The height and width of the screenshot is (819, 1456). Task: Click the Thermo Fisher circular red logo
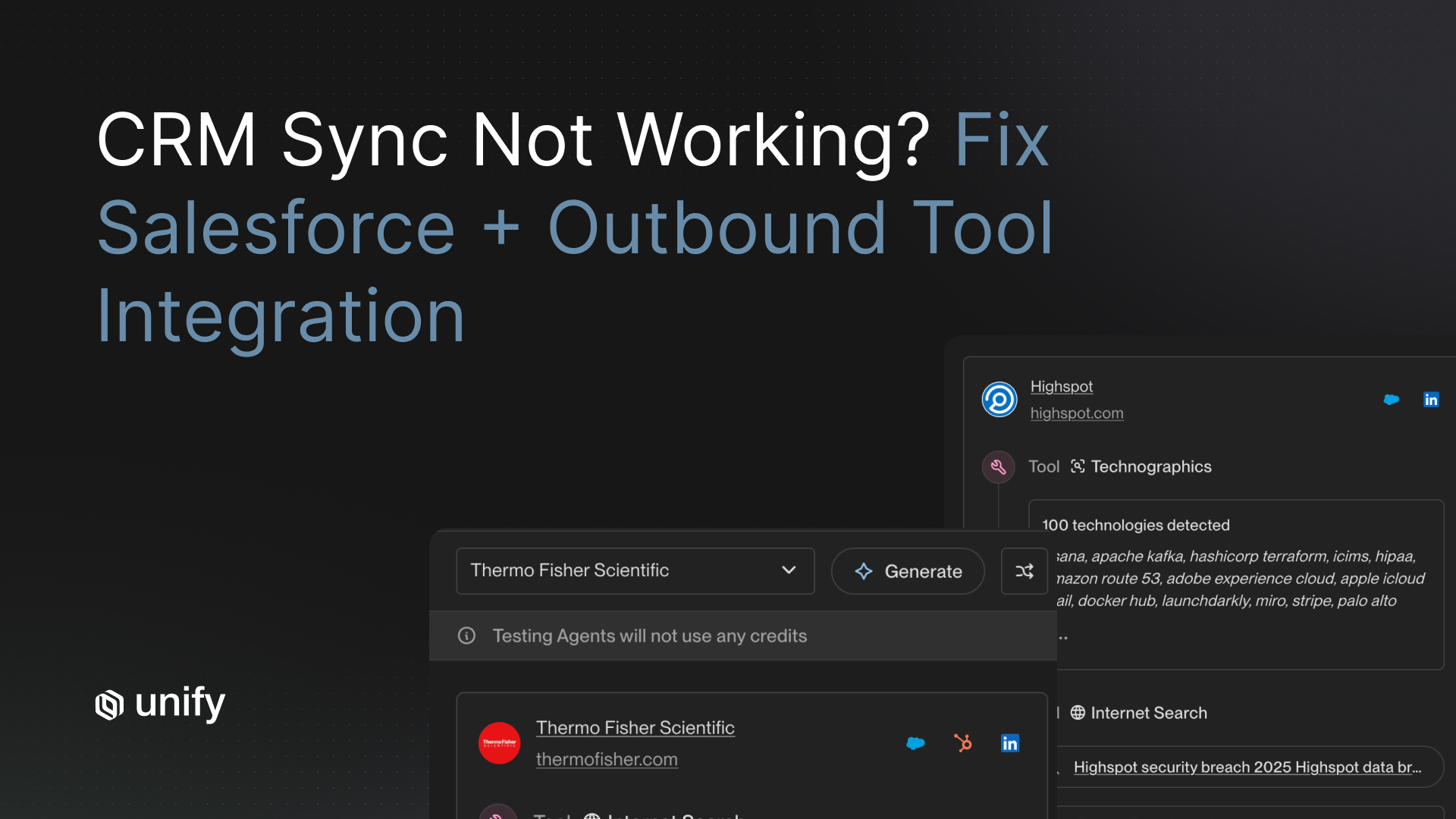pyautogui.click(x=499, y=743)
